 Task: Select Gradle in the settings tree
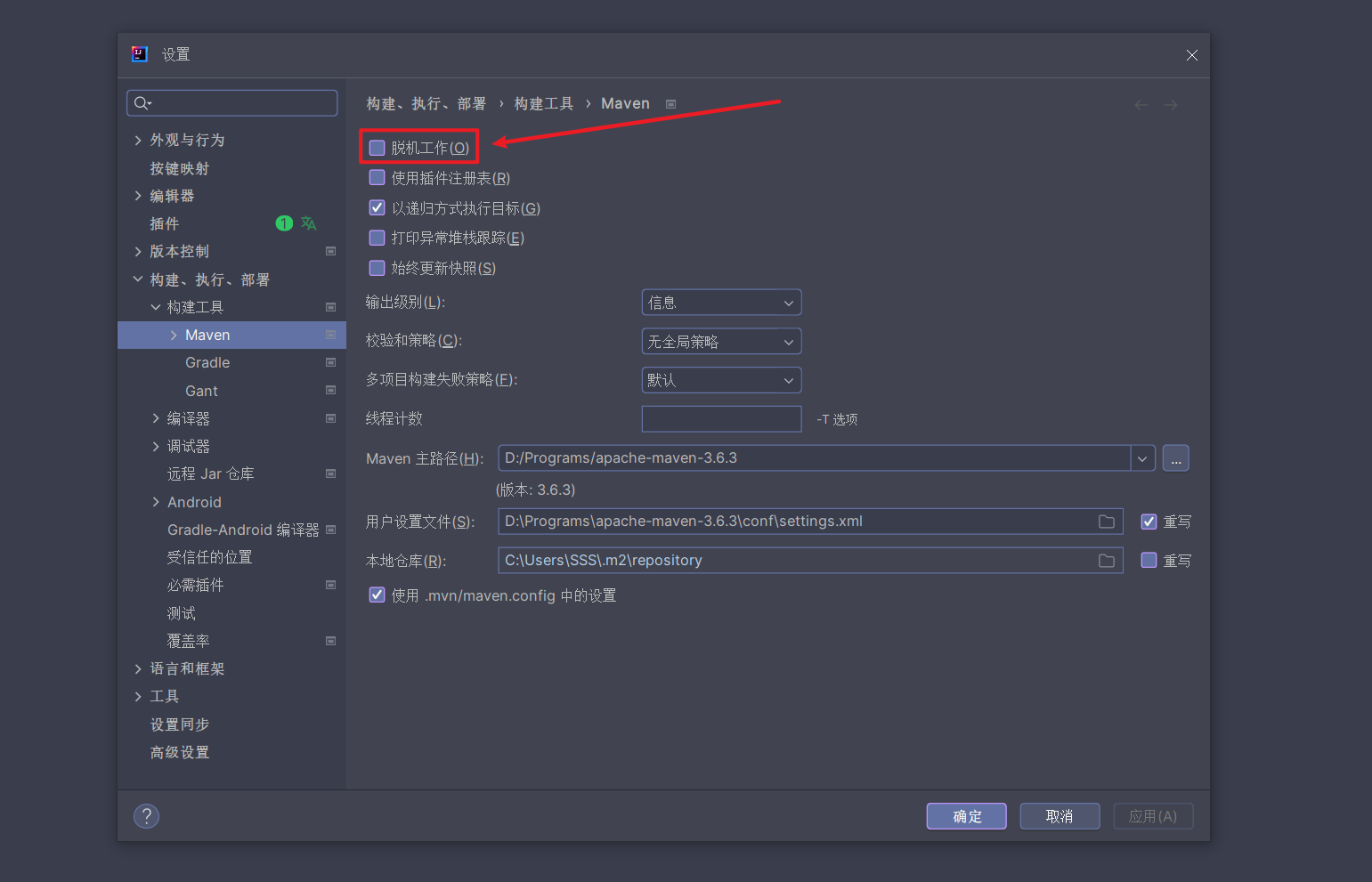(x=207, y=362)
